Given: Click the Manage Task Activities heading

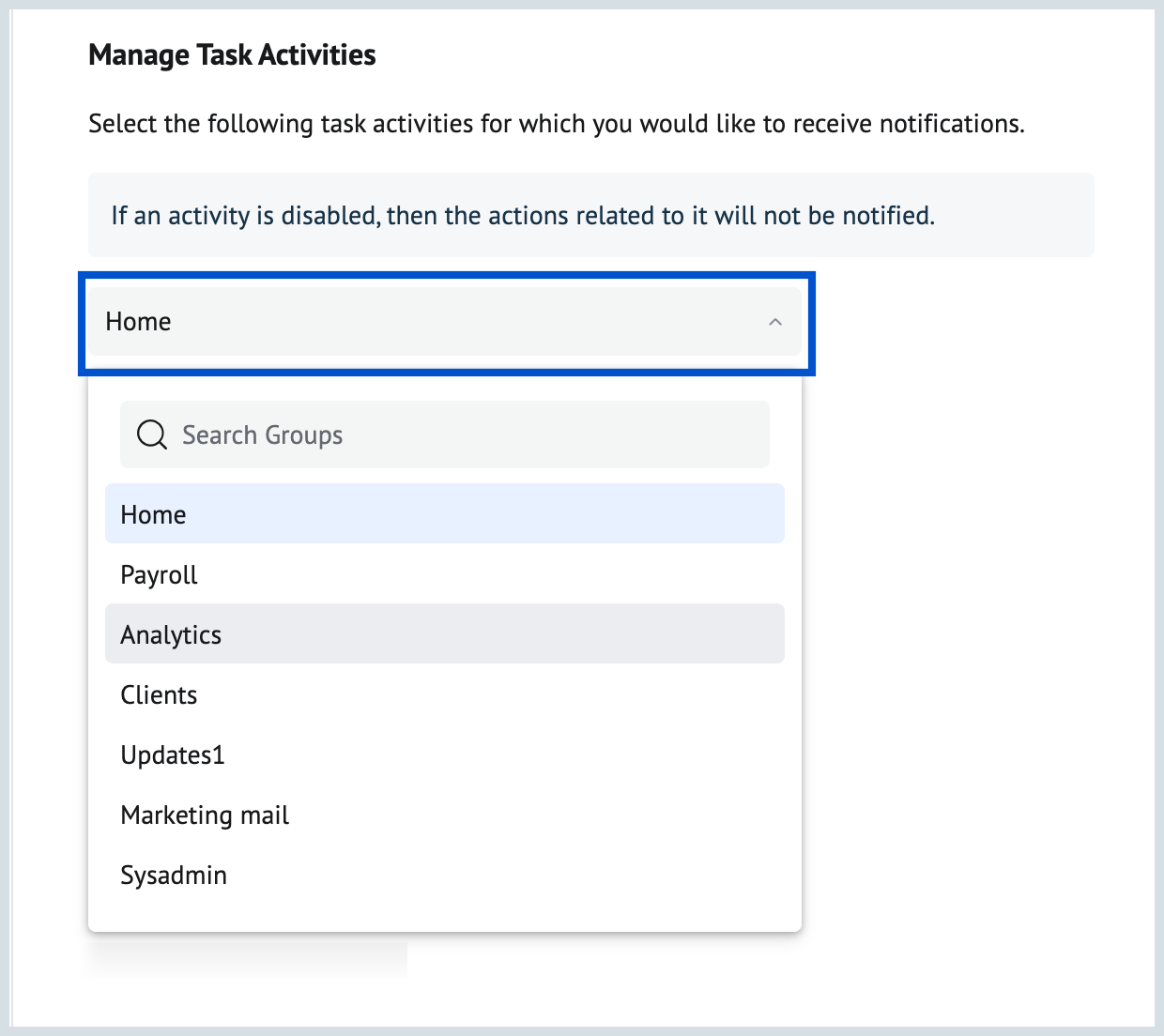Looking at the screenshot, I should [232, 55].
